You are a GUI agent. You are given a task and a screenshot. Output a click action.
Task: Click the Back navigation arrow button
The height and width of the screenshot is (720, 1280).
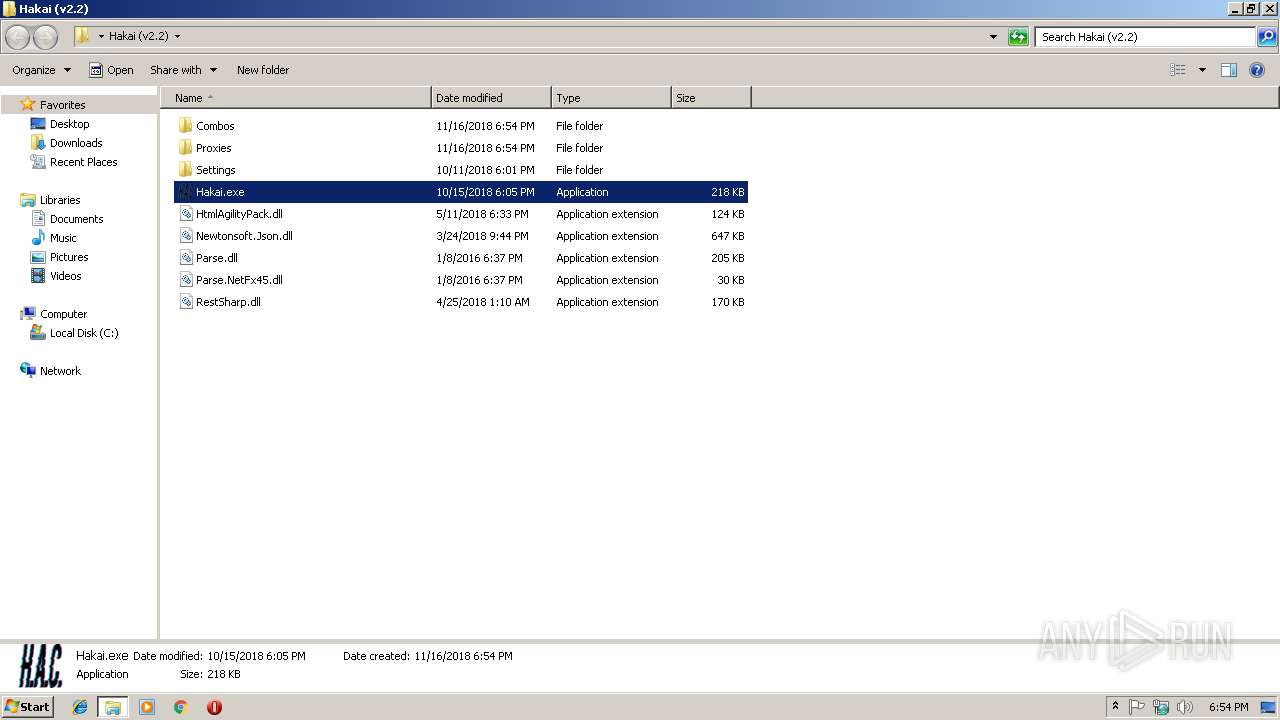tap(18, 37)
